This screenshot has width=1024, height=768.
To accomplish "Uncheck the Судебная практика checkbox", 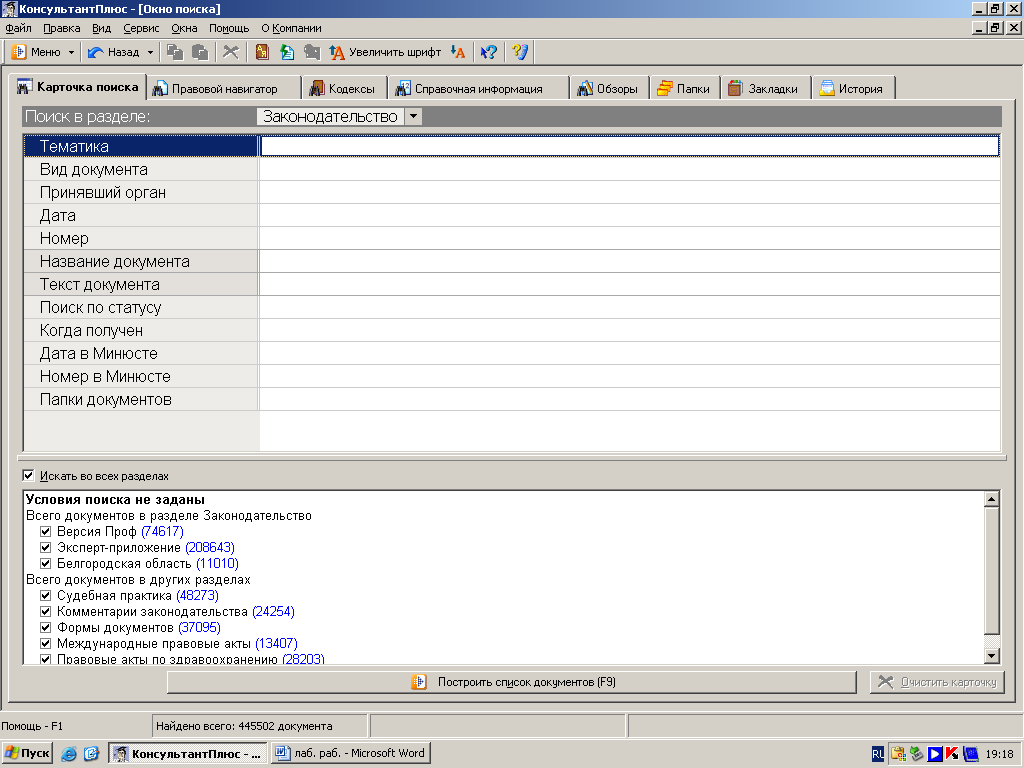I will [x=45, y=596].
